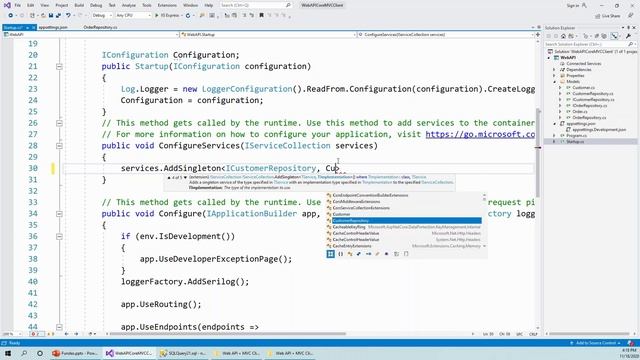Open Solution Explorer Home view
The height and width of the screenshot is (360, 640).
(563, 36)
